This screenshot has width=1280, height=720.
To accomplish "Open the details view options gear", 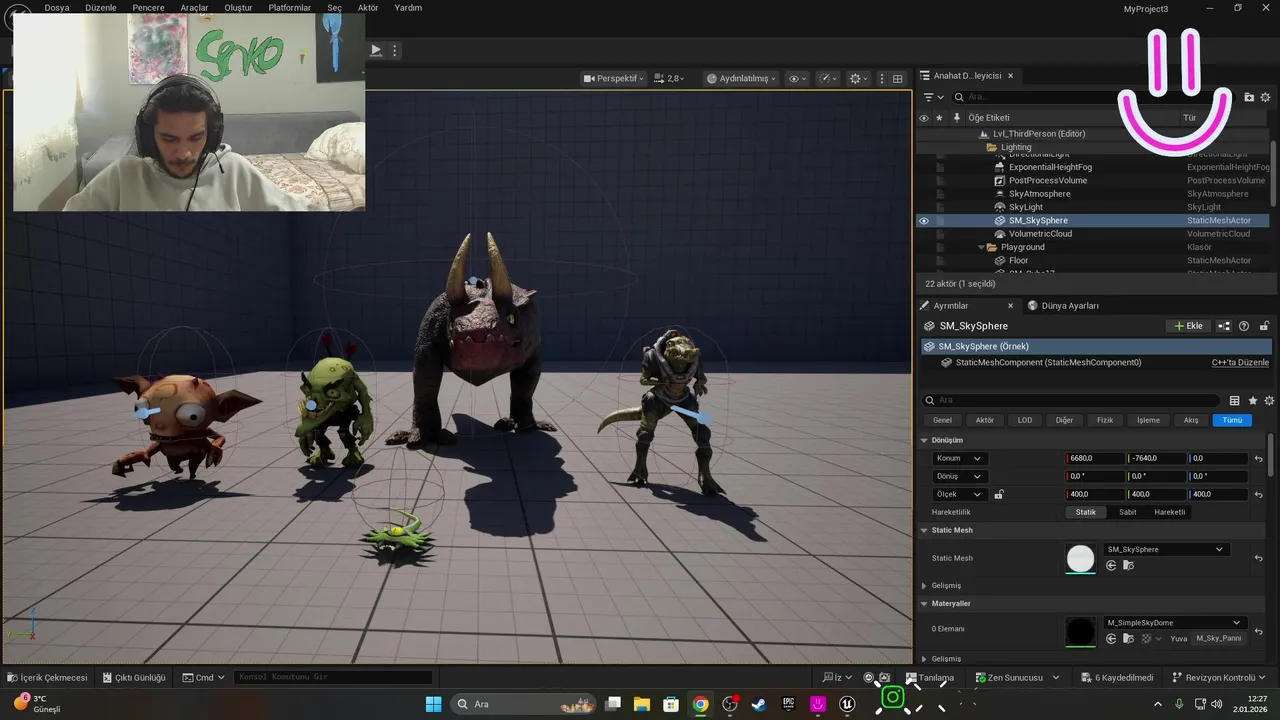I will pyautogui.click(x=1269, y=401).
